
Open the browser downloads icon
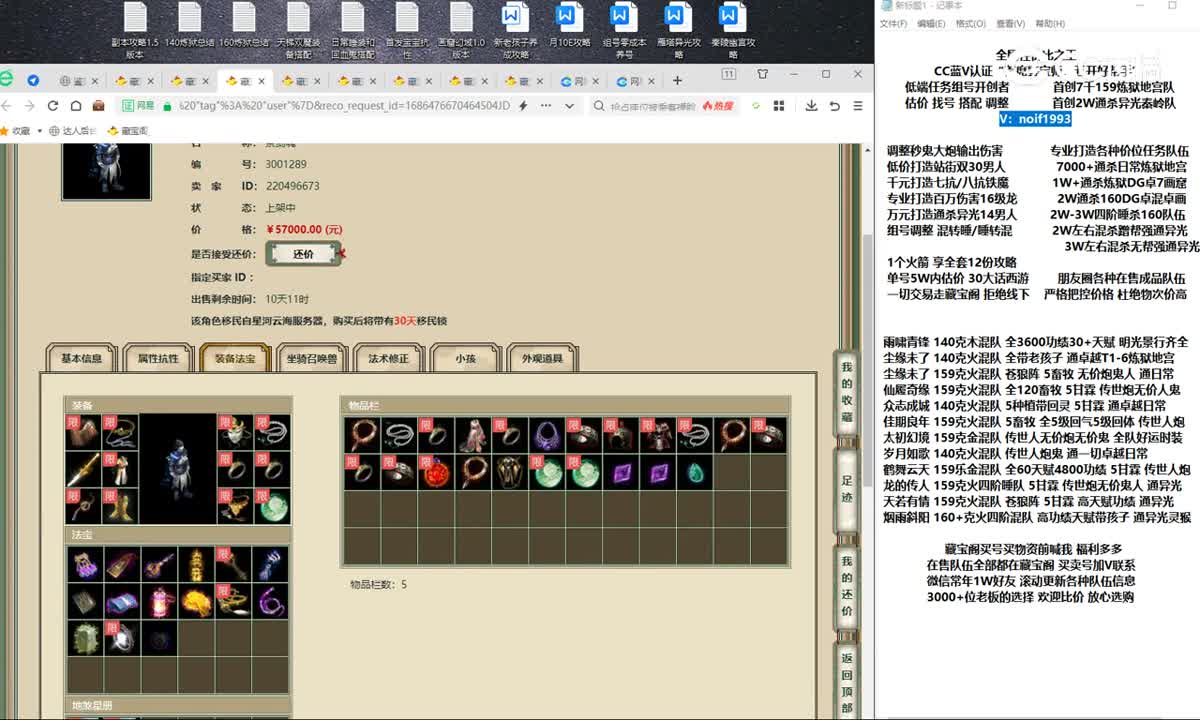(812, 105)
